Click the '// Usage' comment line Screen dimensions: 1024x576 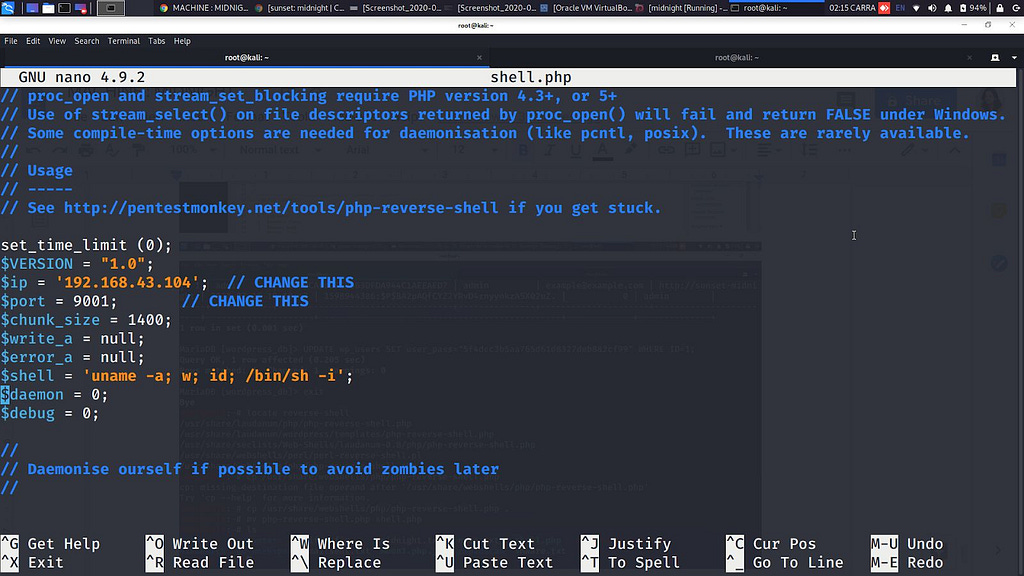point(37,170)
